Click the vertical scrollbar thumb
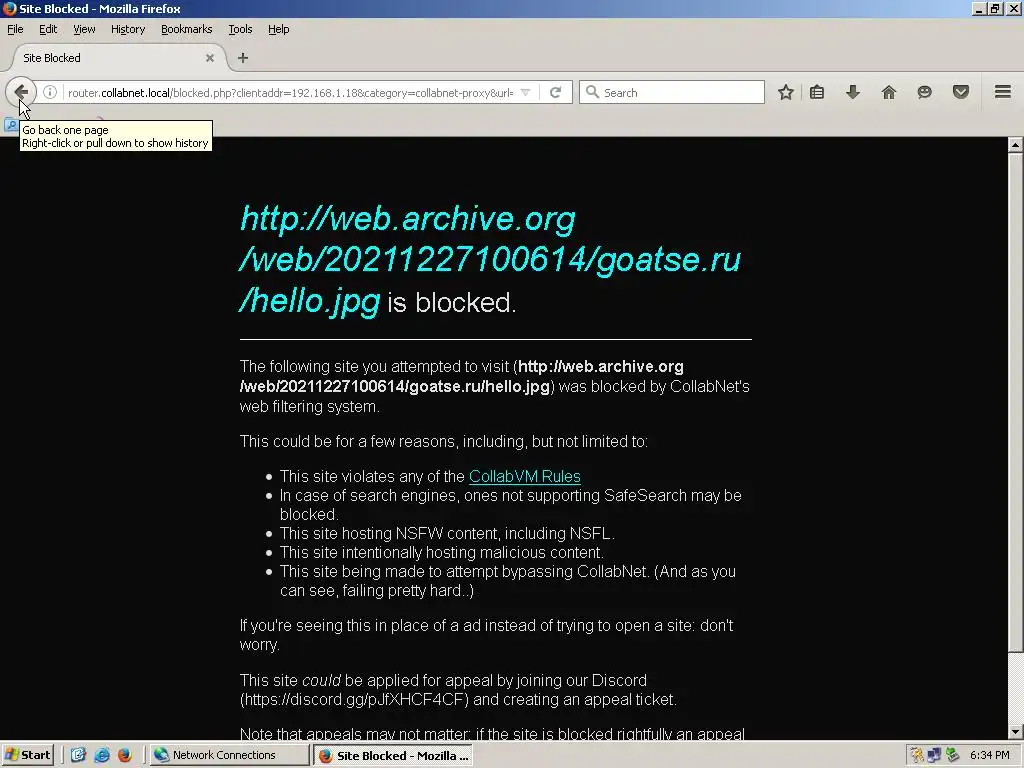The image size is (1024, 768). [x=1015, y=402]
